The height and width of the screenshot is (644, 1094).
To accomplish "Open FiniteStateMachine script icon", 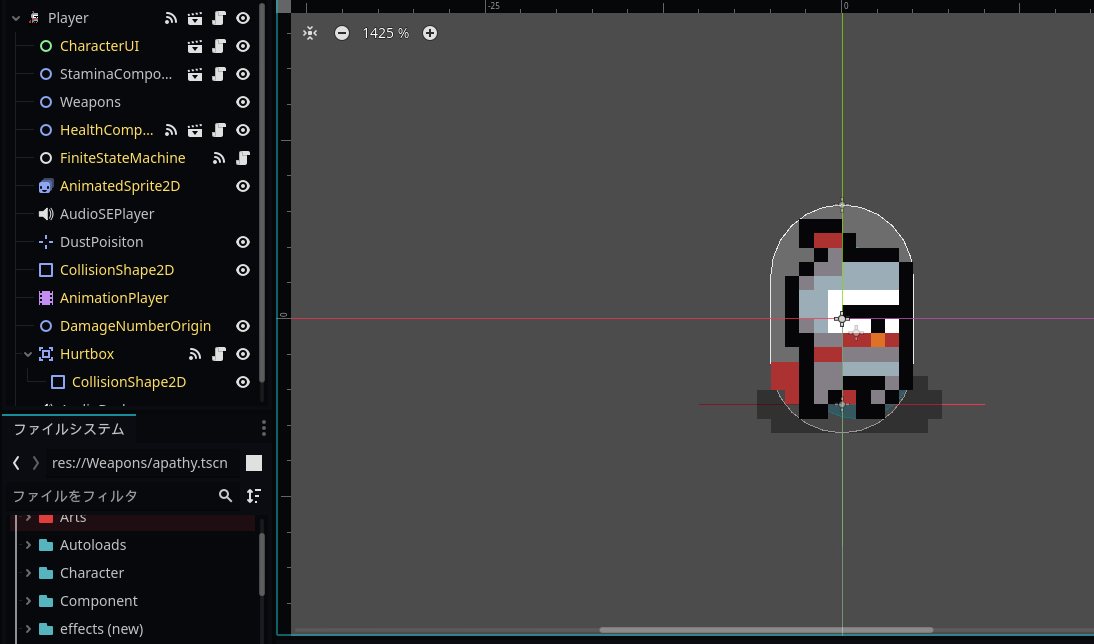I will (243, 158).
